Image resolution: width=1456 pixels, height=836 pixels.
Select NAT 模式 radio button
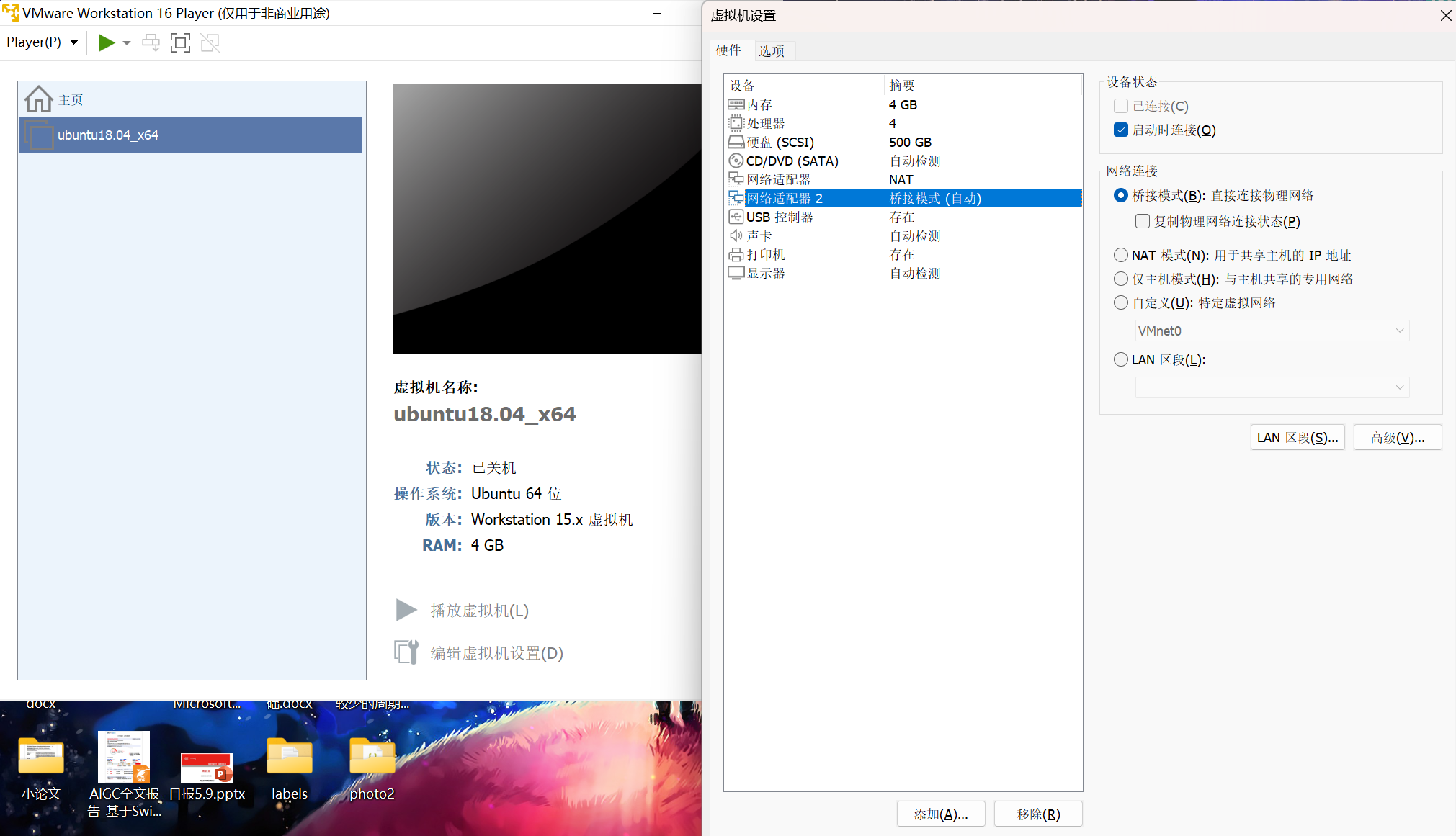(x=1121, y=255)
